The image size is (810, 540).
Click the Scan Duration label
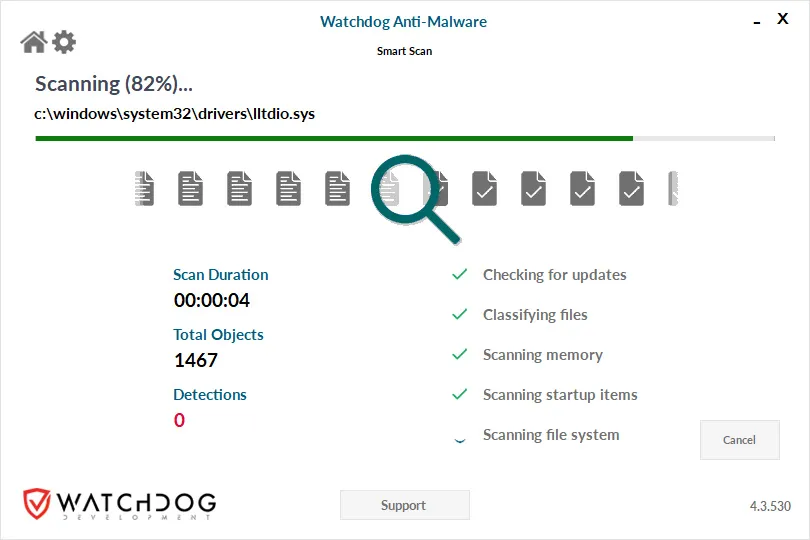pos(221,274)
